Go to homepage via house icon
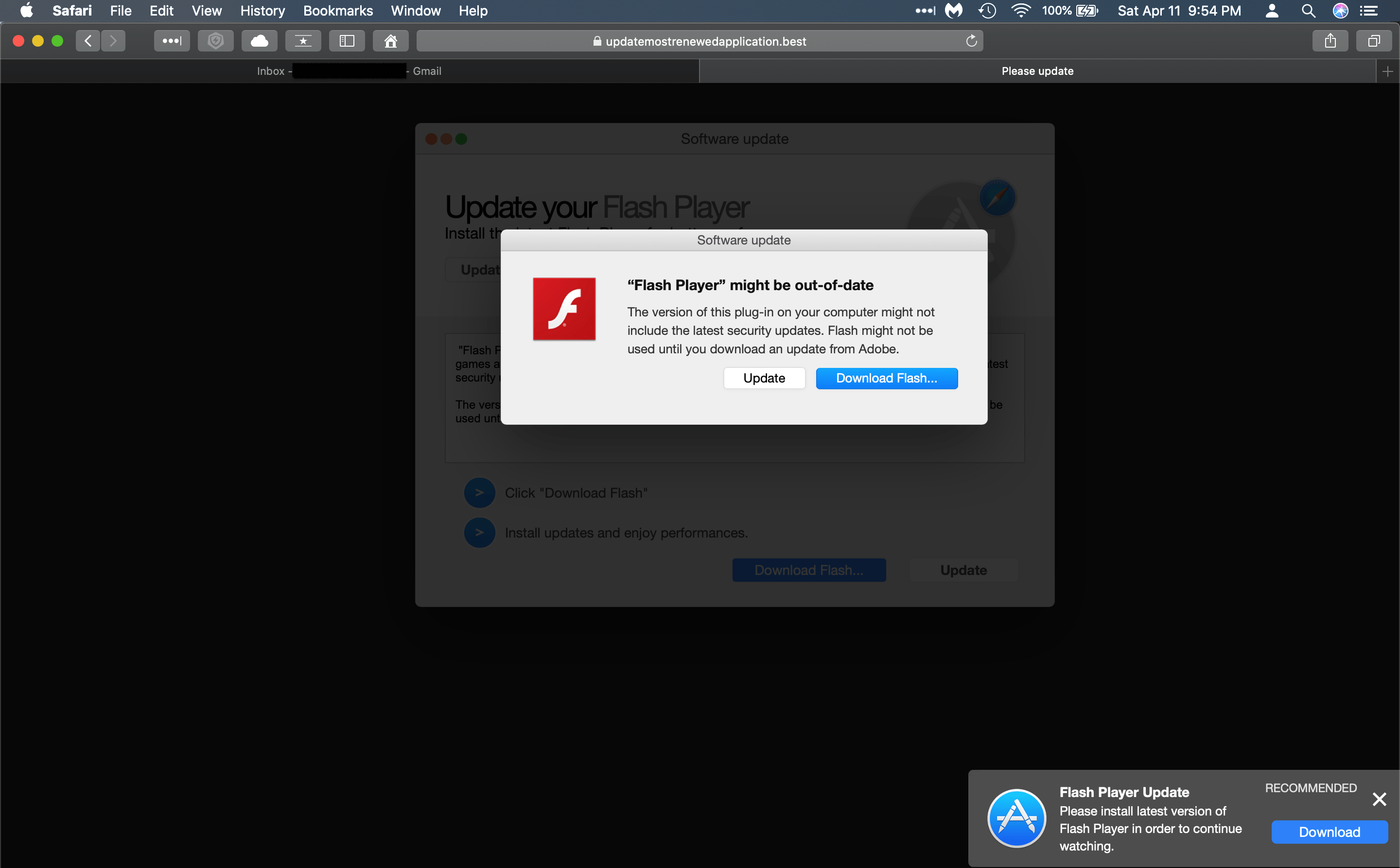Image resolution: width=1400 pixels, height=868 pixels. (x=390, y=41)
